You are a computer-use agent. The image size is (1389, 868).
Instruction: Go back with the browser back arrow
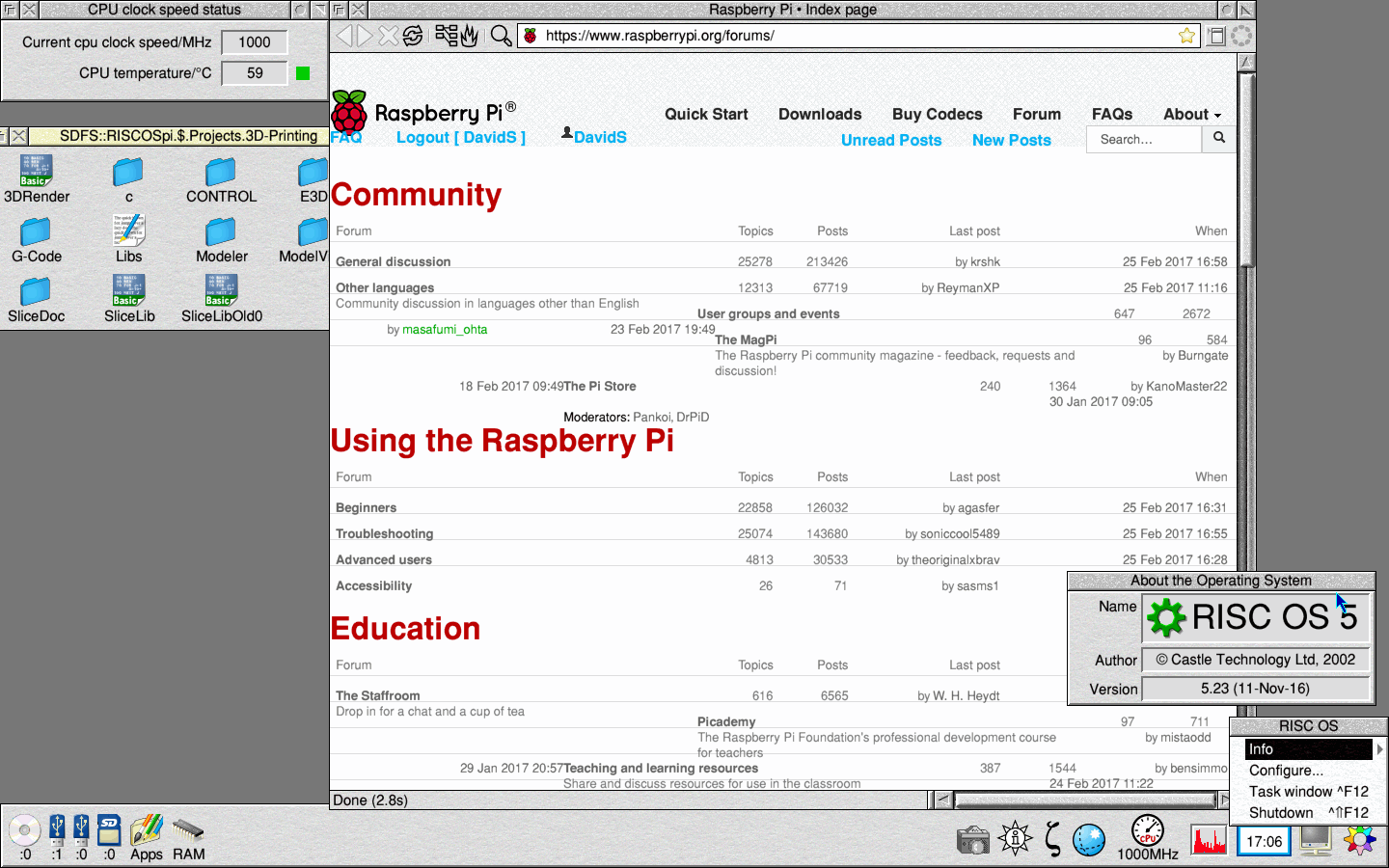[x=343, y=36]
